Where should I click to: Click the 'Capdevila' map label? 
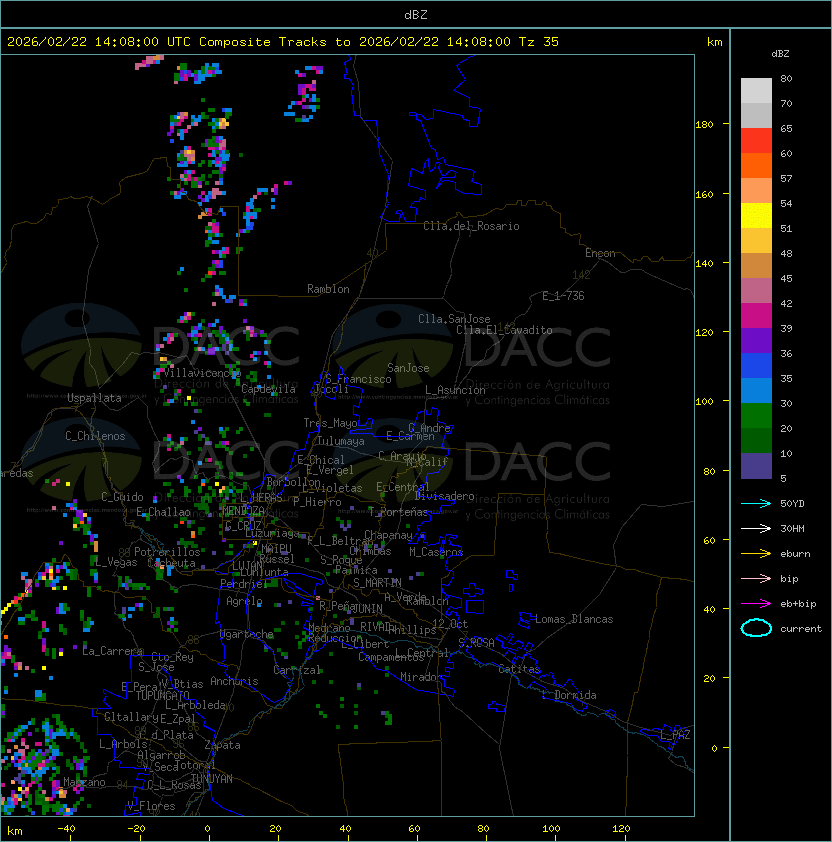click(x=269, y=389)
